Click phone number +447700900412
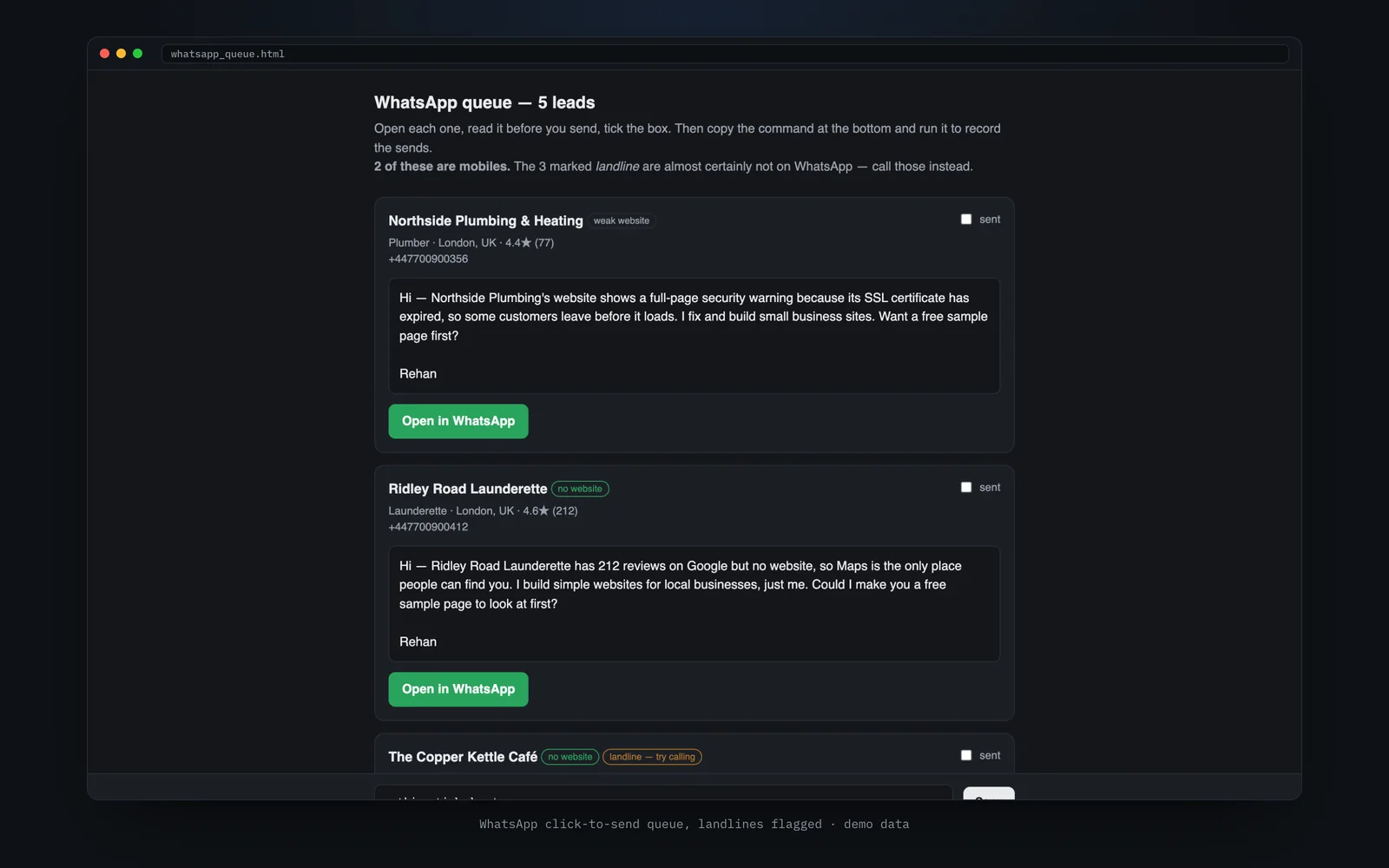 coord(428,527)
